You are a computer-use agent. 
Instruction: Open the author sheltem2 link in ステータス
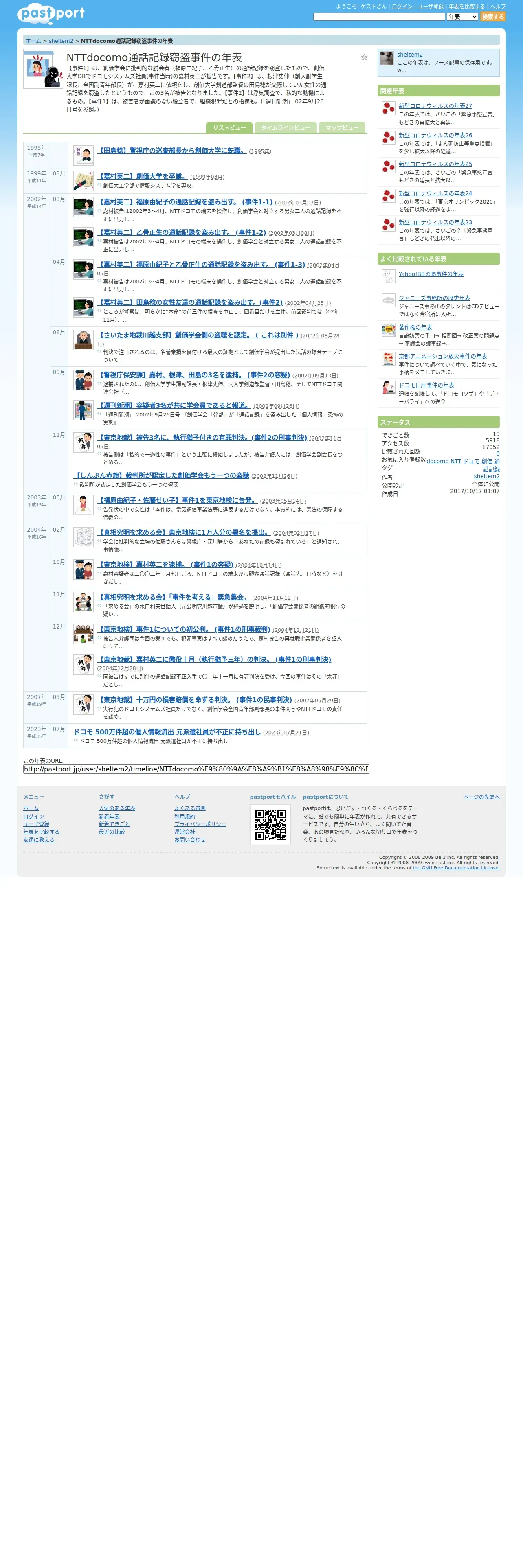click(486, 477)
